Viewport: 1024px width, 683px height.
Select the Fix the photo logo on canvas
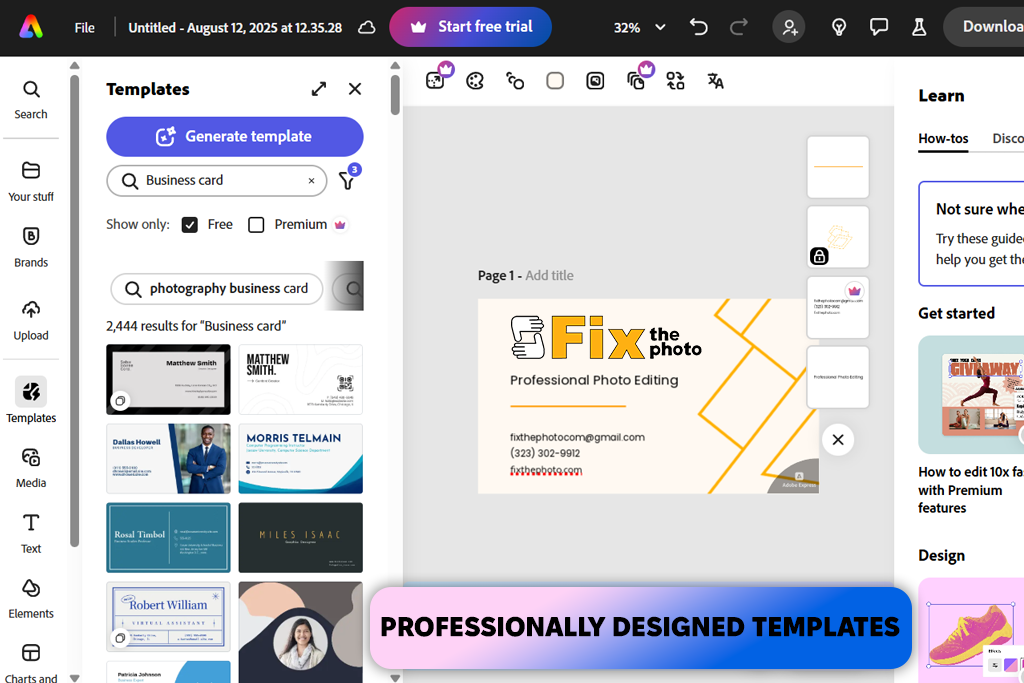click(x=606, y=338)
